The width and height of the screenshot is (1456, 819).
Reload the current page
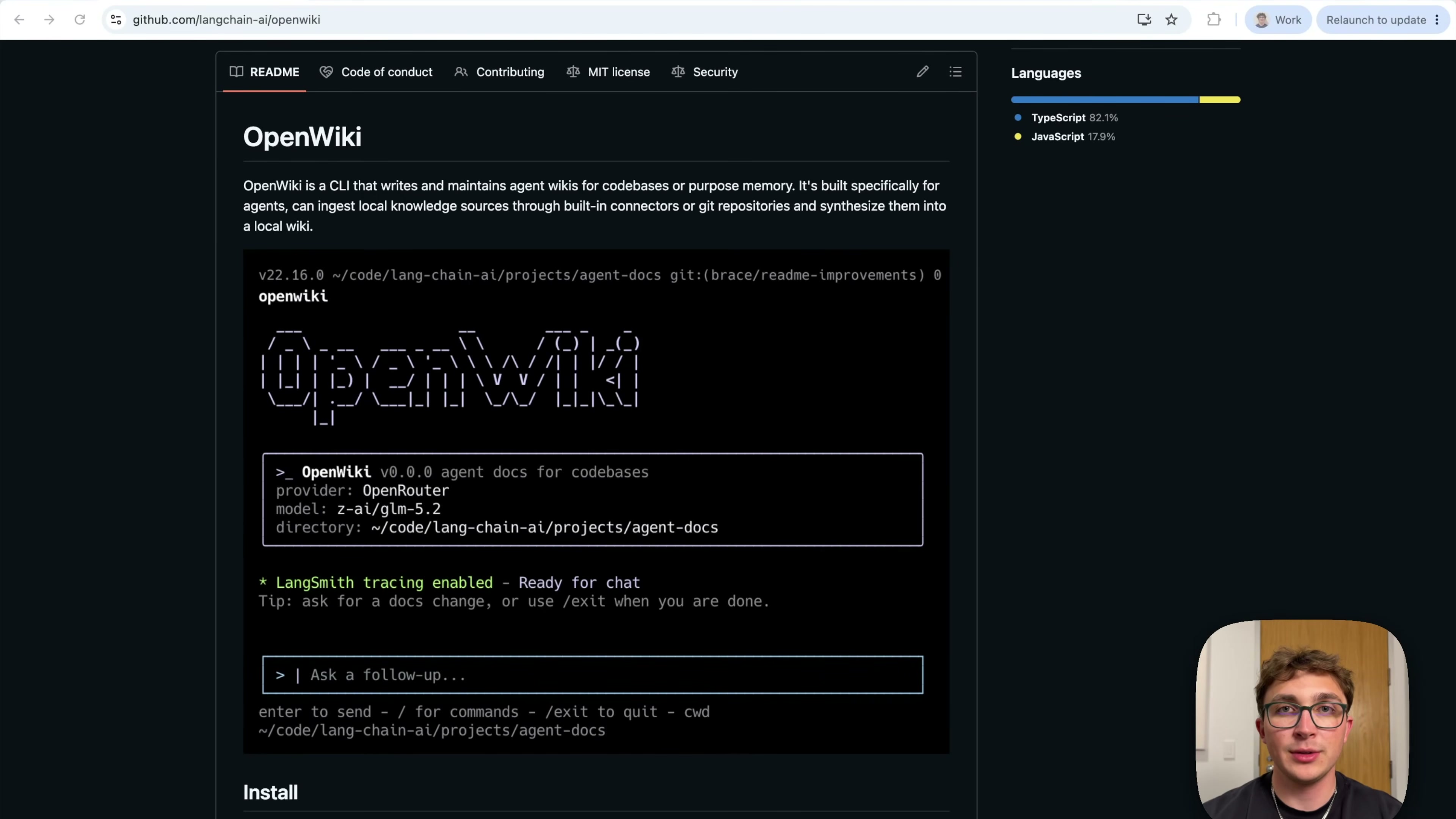[x=80, y=20]
